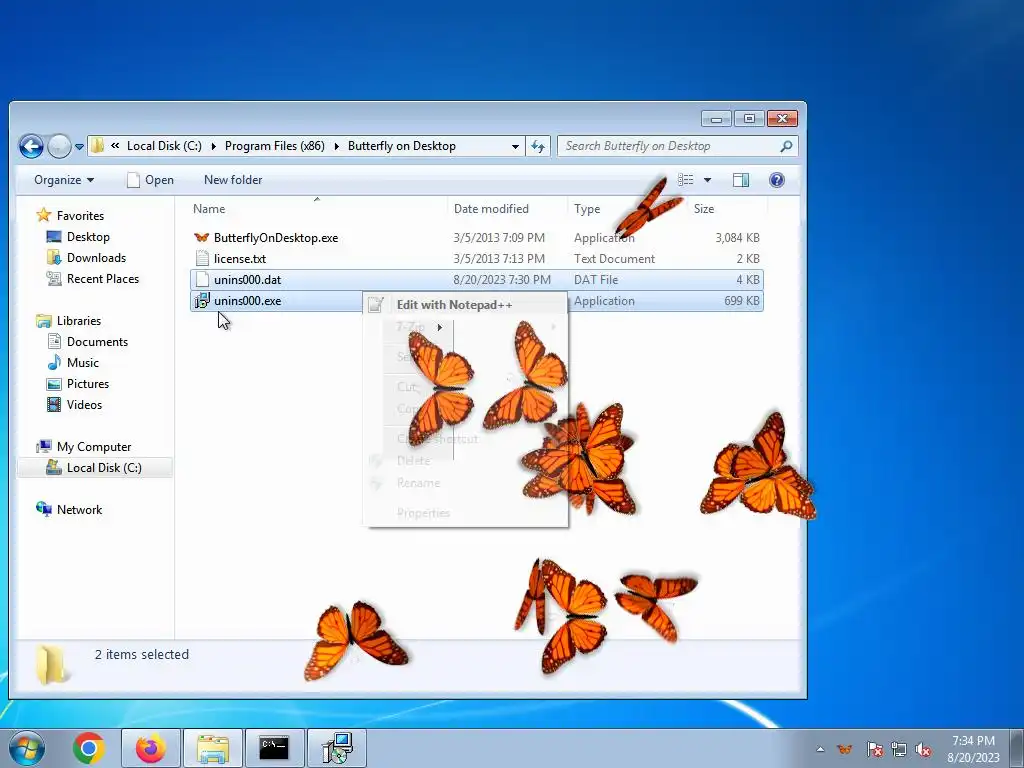Sort by Name column
Screen dimensions: 1024x768
(209, 209)
